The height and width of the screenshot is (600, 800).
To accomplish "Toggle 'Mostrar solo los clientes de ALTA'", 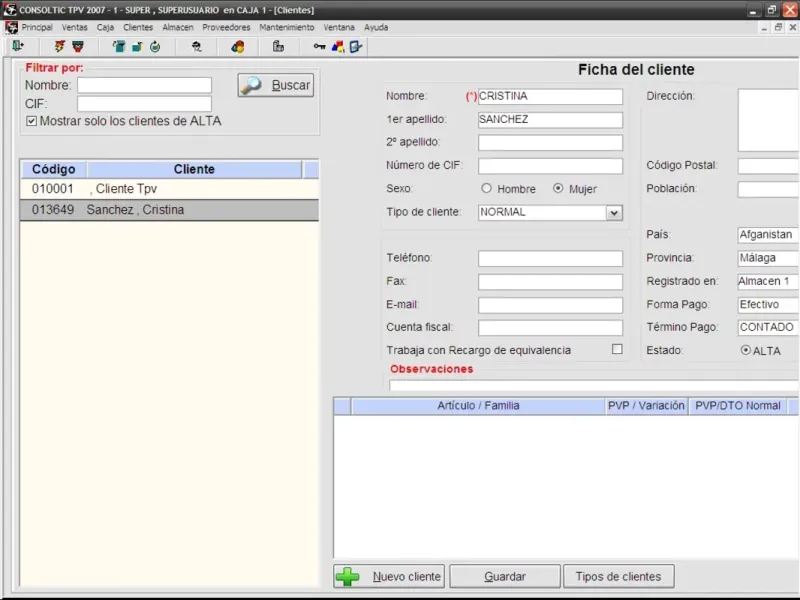I will pos(32,121).
